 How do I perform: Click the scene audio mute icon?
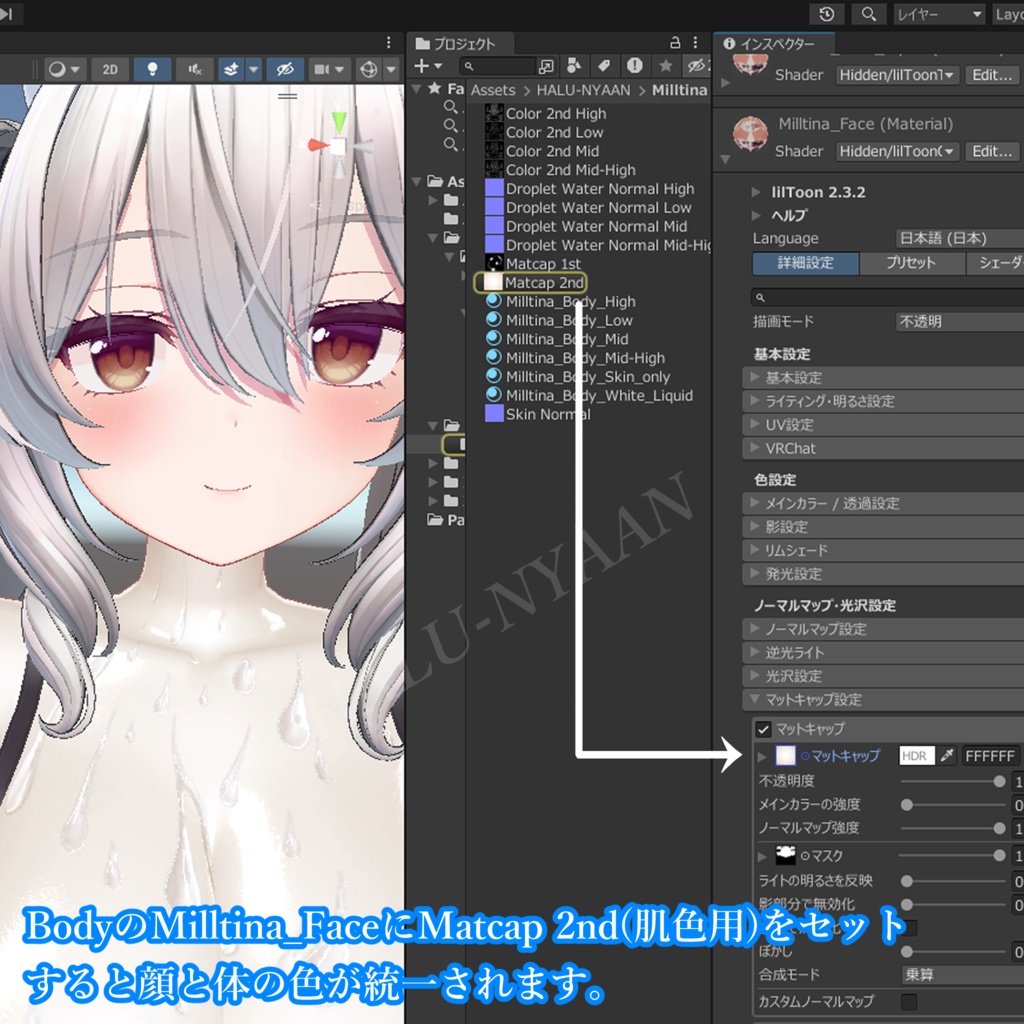[192, 70]
